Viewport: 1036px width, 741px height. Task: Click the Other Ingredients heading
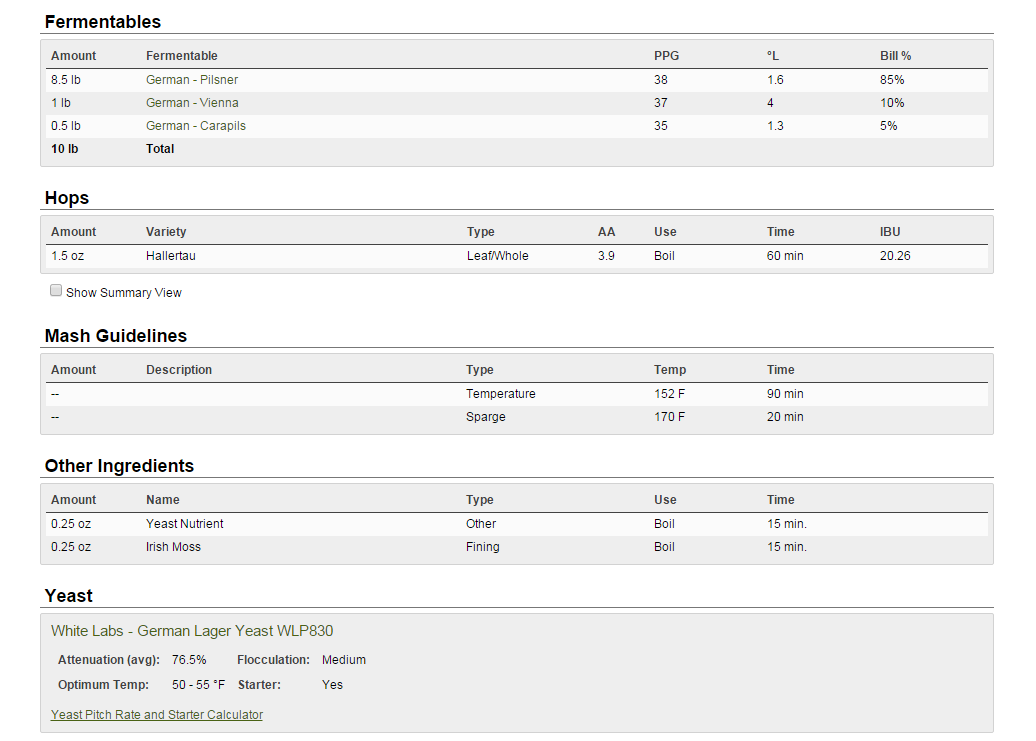point(119,466)
